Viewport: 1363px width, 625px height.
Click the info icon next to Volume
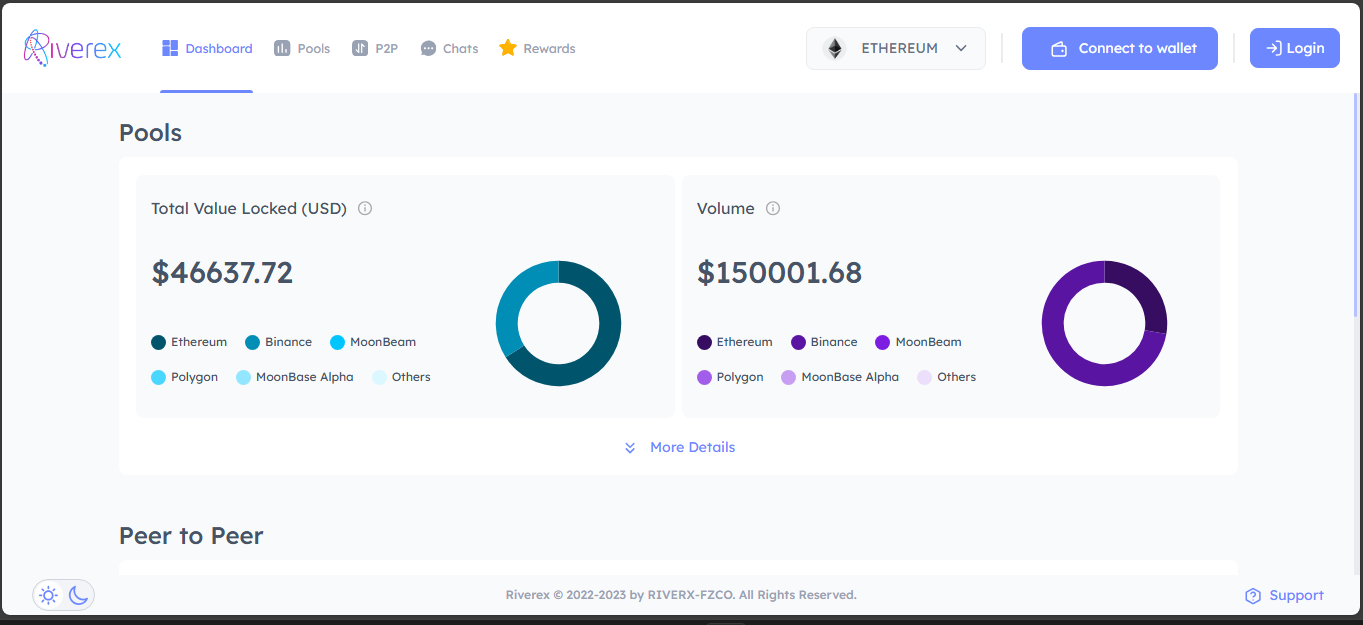click(773, 209)
